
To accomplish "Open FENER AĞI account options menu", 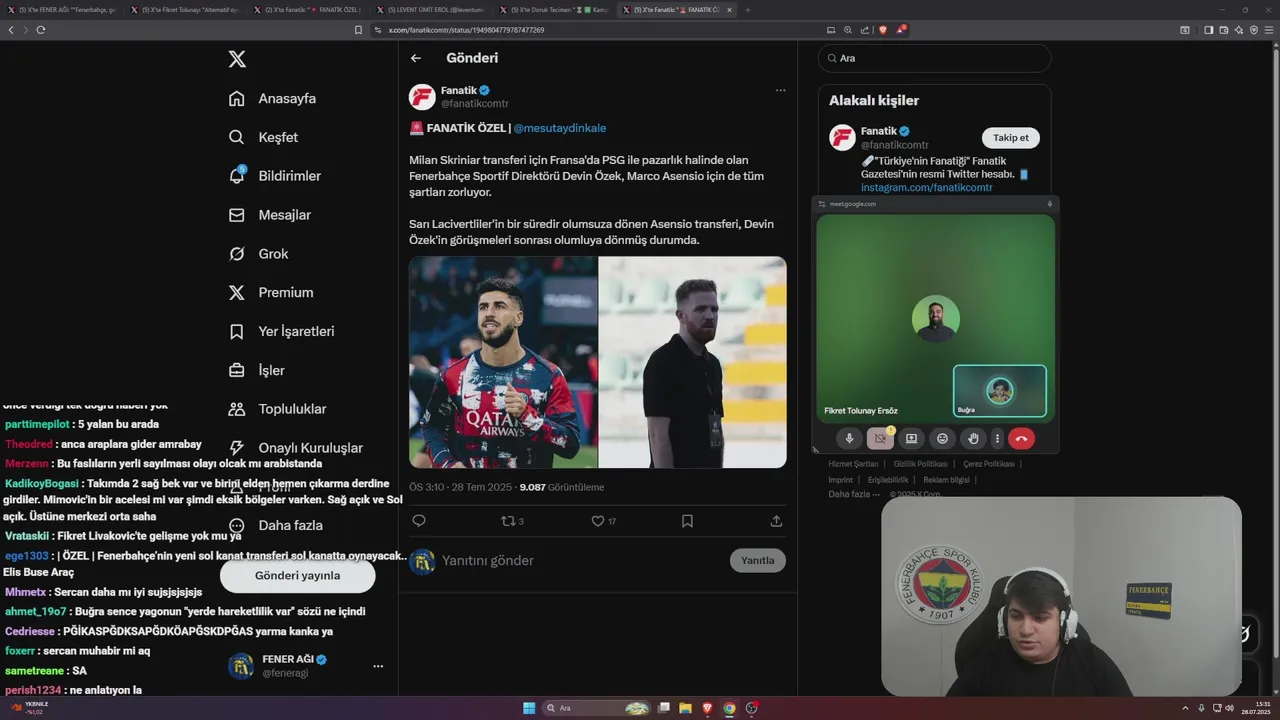I will pos(378,666).
